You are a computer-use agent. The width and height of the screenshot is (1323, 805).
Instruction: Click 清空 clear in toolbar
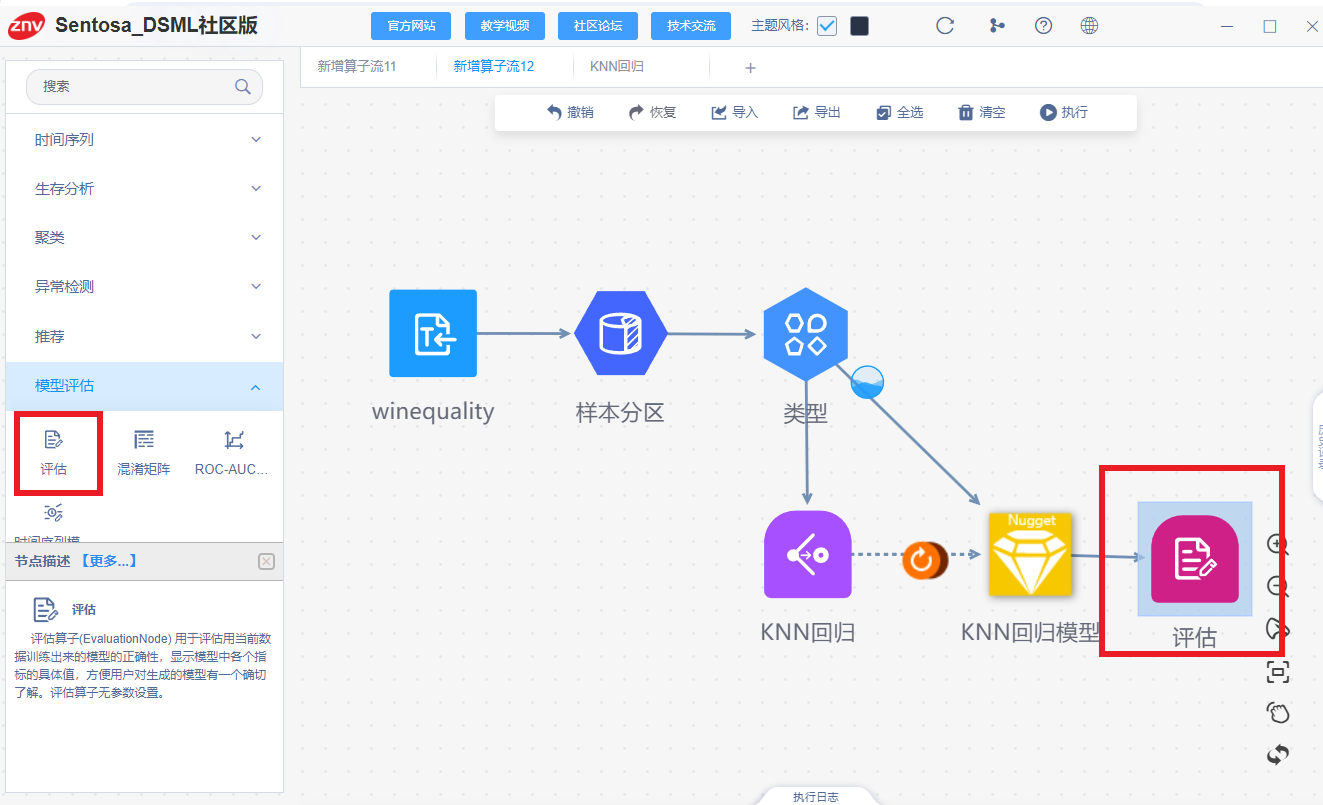pyautogui.click(x=982, y=112)
